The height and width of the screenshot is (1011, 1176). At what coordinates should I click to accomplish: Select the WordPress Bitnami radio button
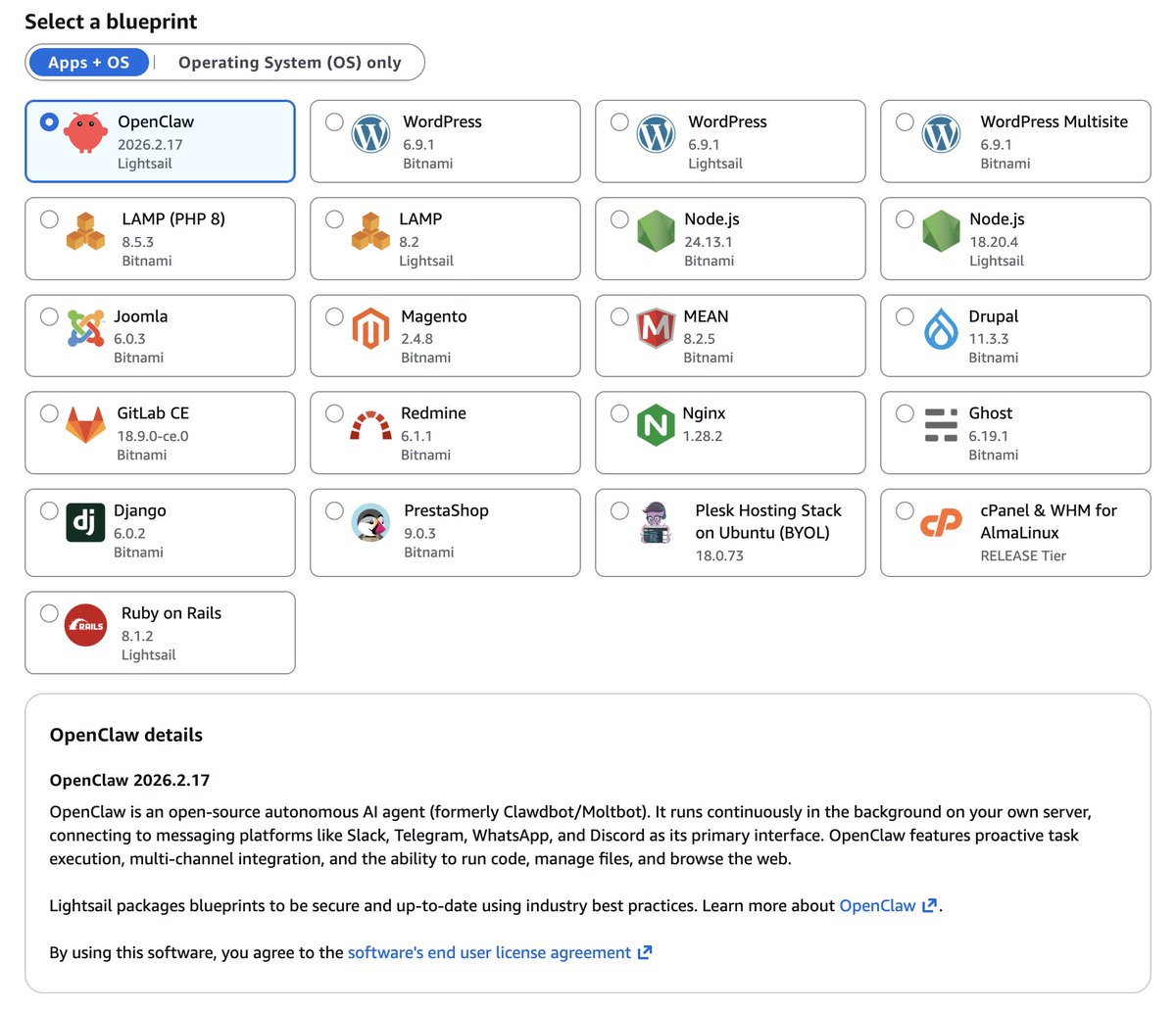point(334,121)
